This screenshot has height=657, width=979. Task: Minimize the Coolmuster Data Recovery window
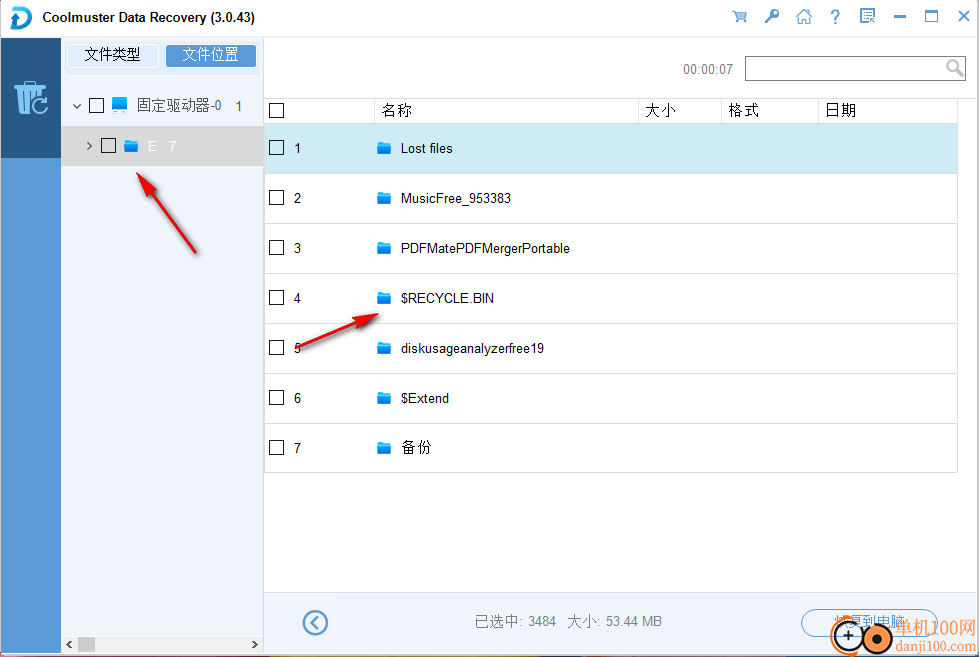pos(900,17)
